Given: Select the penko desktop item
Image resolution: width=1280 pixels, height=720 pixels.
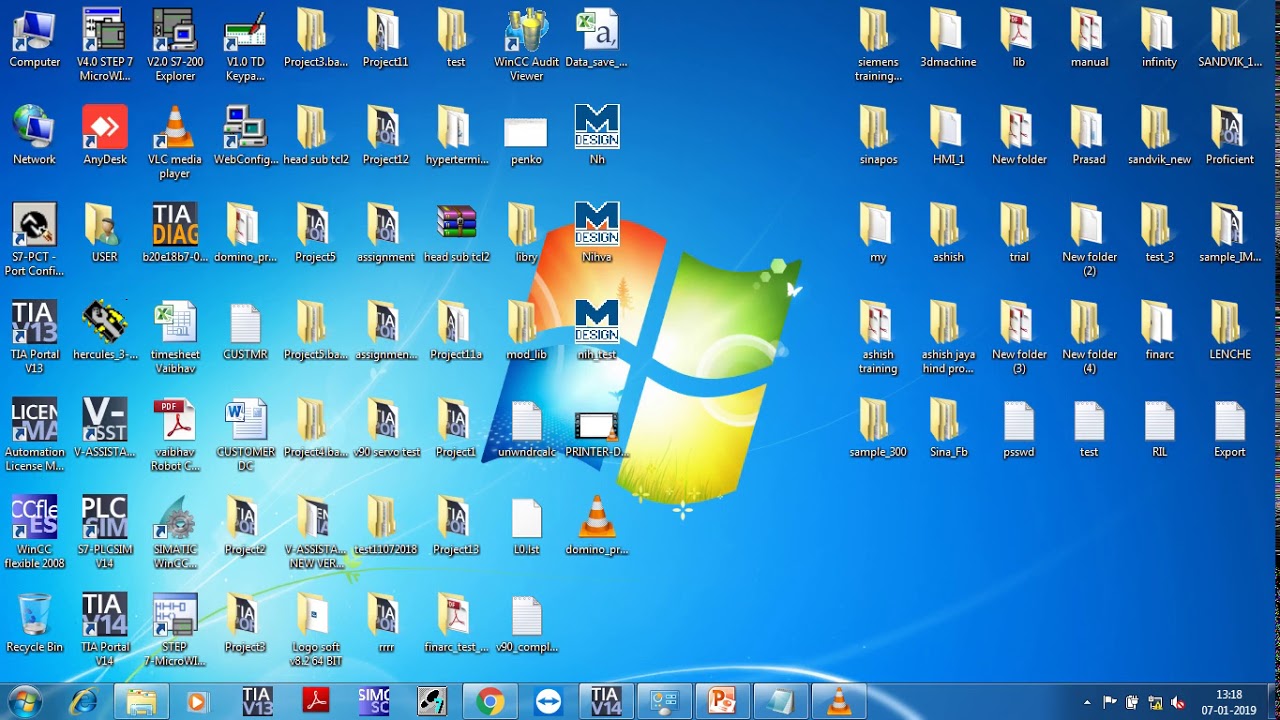Looking at the screenshot, I should click(x=526, y=140).
